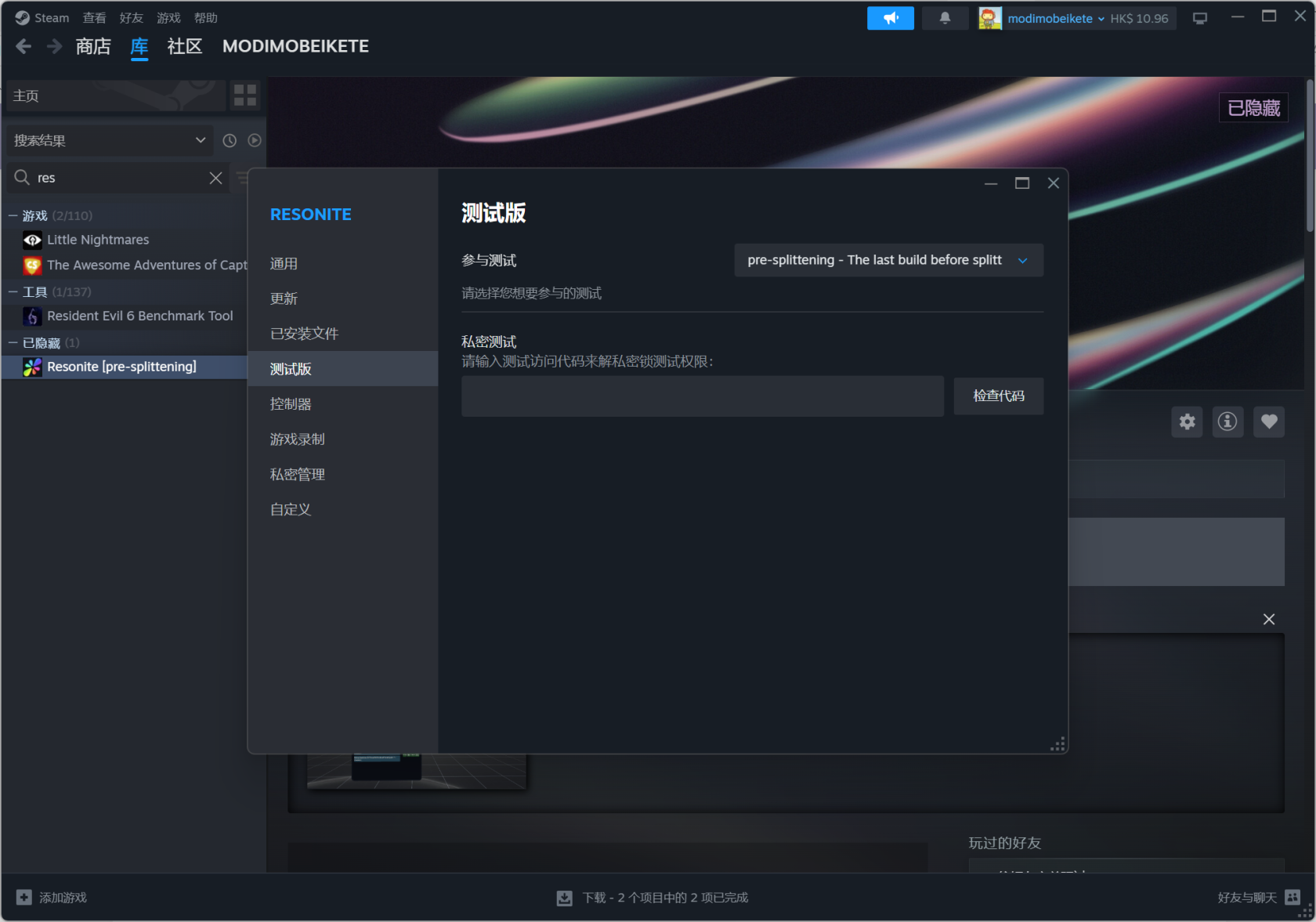The height and width of the screenshot is (922, 1316).
Task: Collapse the 已隐藏 category
Action: click(x=13, y=343)
